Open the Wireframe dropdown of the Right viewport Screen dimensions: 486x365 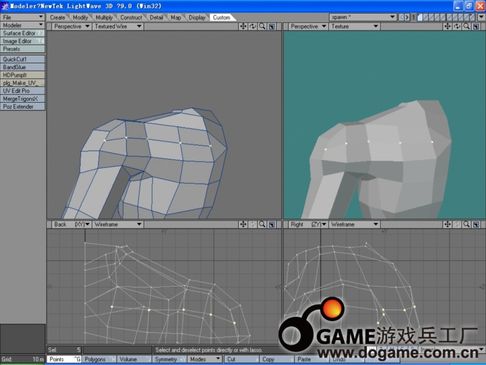pos(354,224)
